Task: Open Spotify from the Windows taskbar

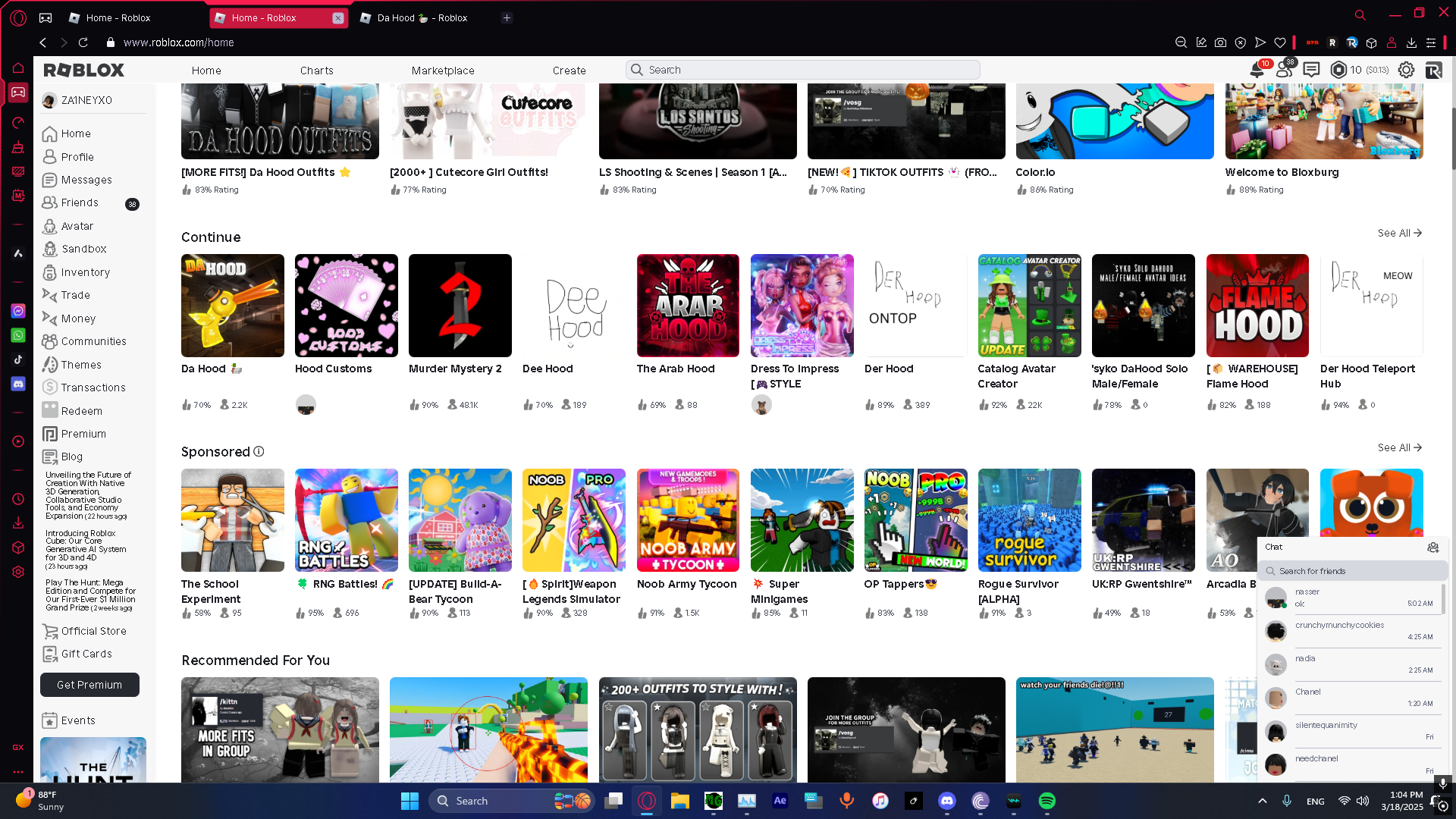Action: coord(1046,801)
